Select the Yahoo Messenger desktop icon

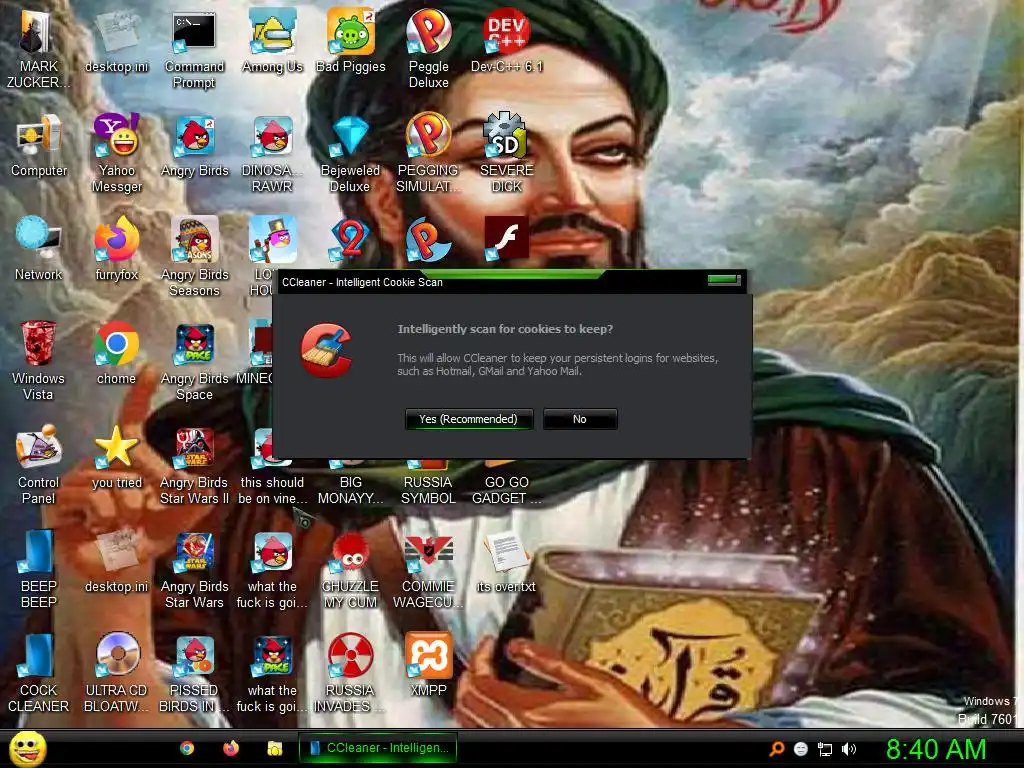click(117, 154)
